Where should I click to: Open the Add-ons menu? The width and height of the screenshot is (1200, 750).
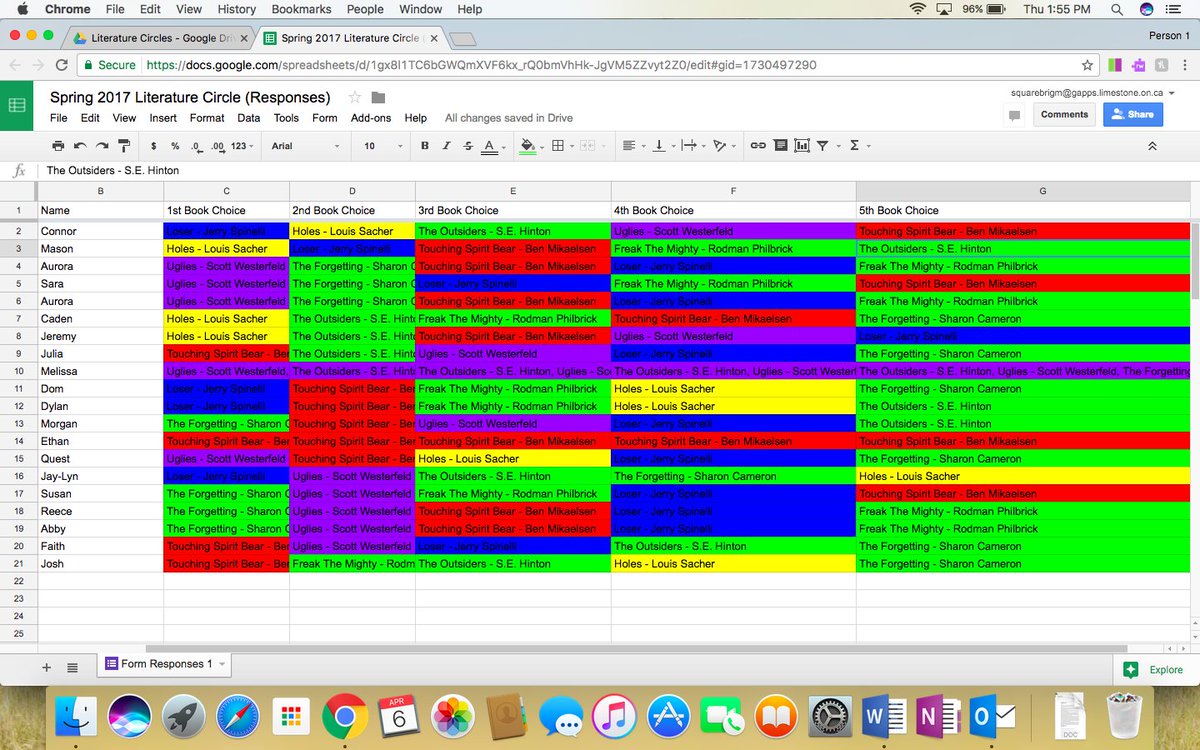(371, 118)
